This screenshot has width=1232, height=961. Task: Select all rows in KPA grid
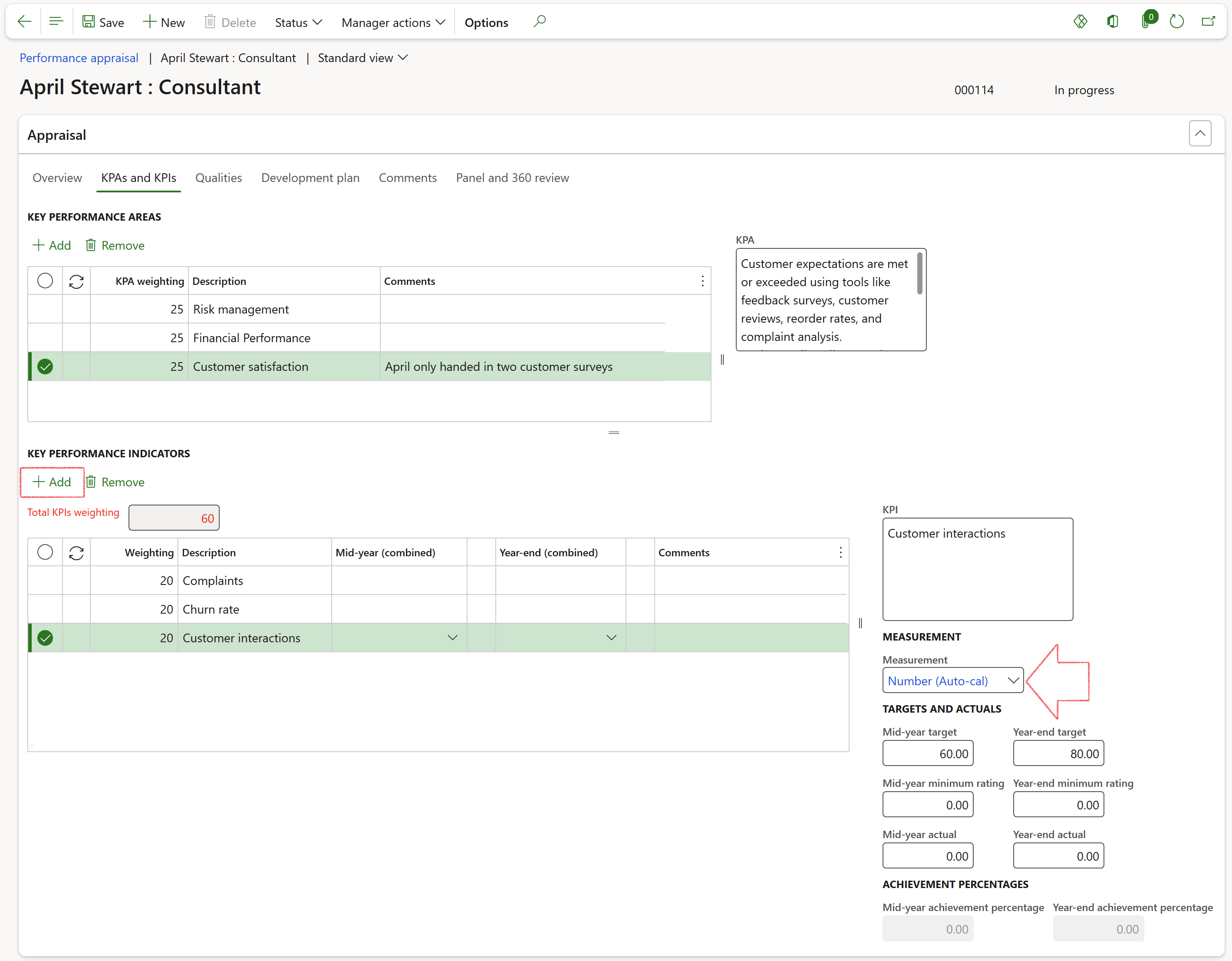tap(45, 281)
